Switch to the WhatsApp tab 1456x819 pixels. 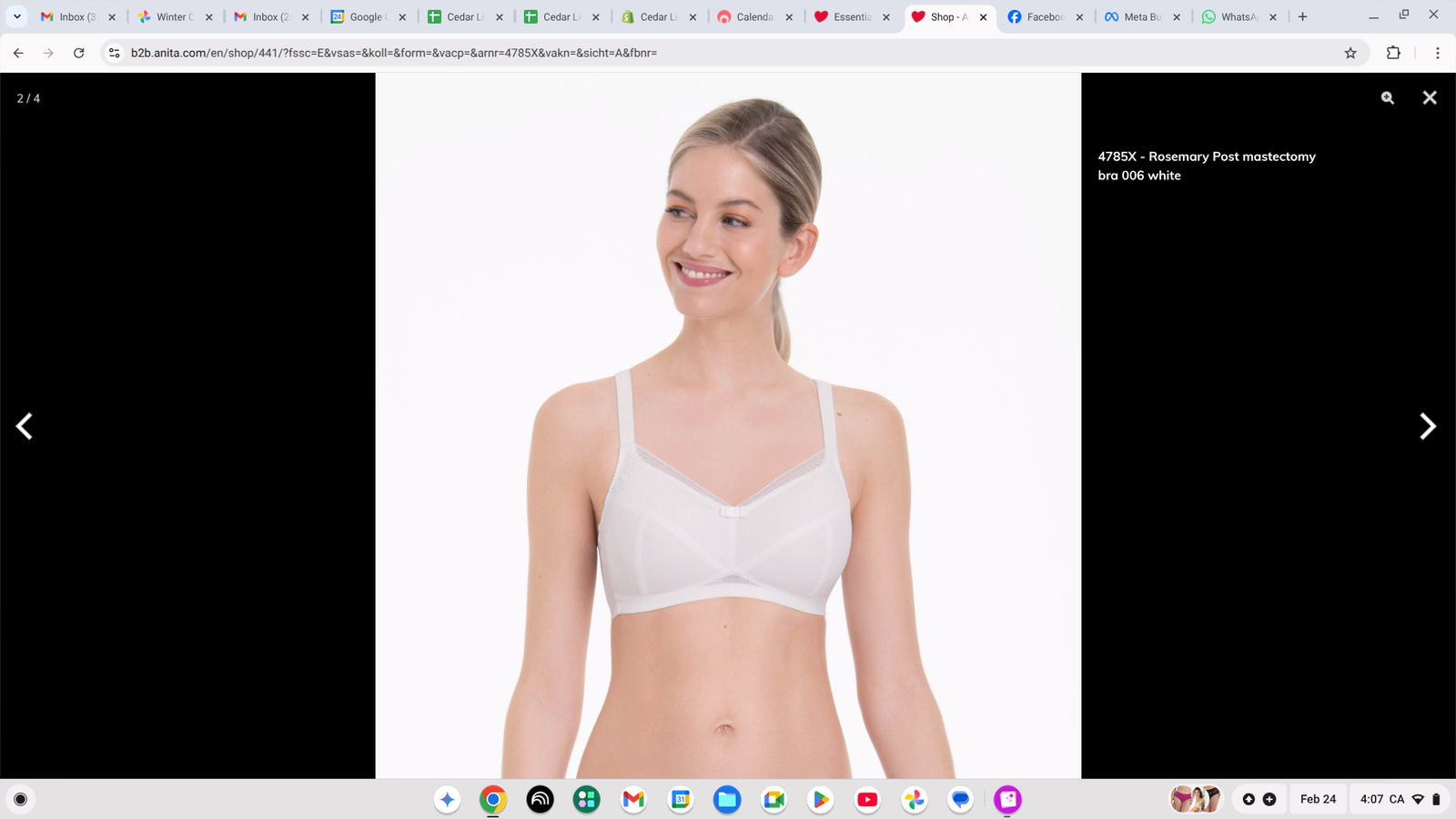tap(1236, 16)
